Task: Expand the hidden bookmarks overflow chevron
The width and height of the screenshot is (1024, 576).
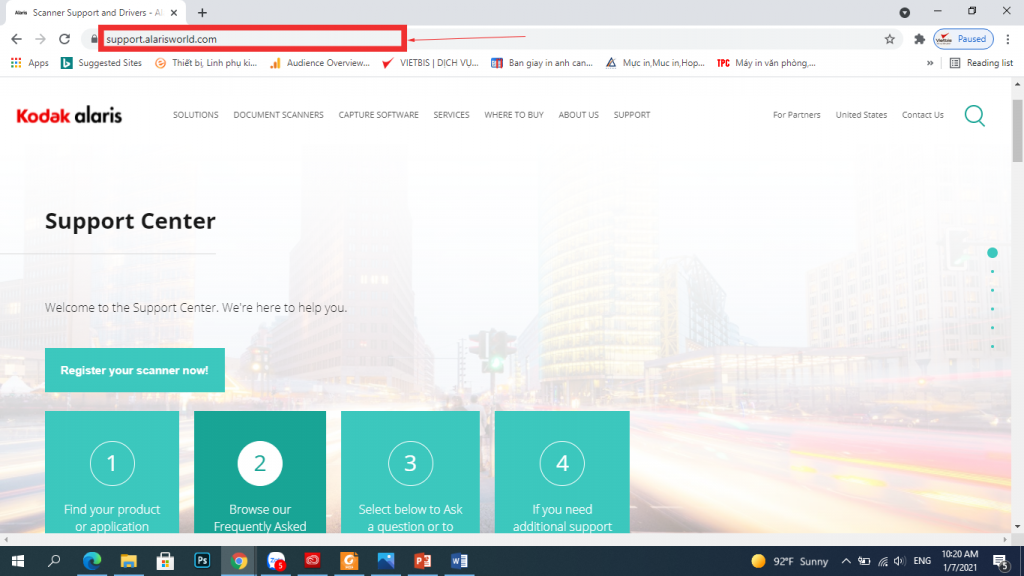Action: 931,63
